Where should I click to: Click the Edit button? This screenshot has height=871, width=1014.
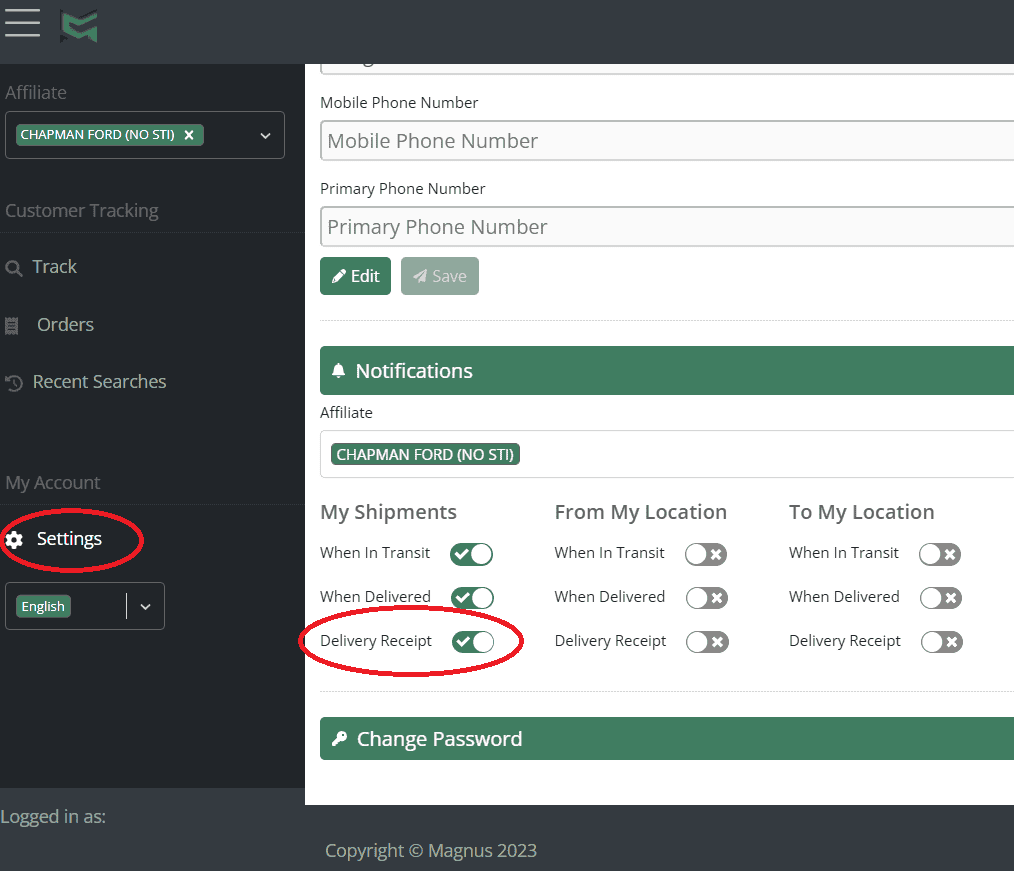click(x=356, y=276)
